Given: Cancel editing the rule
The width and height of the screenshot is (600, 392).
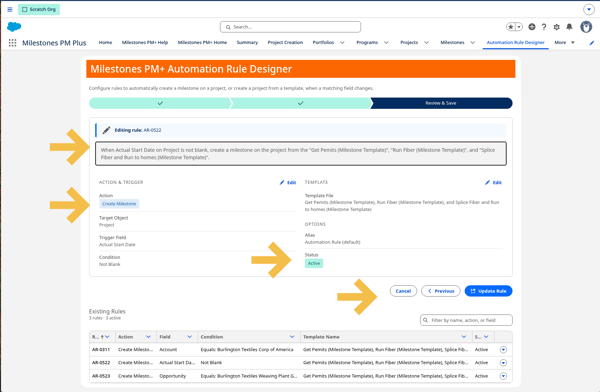Looking at the screenshot, I should (403, 291).
